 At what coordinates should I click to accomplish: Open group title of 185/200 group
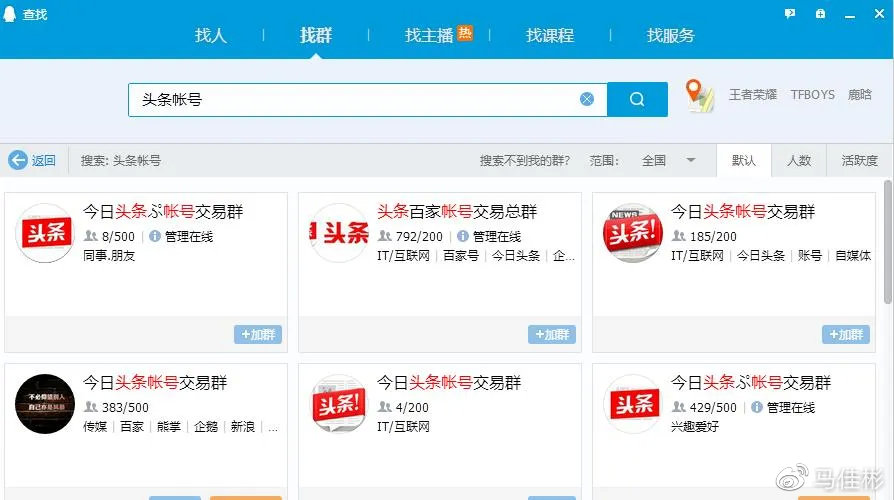click(x=743, y=212)
